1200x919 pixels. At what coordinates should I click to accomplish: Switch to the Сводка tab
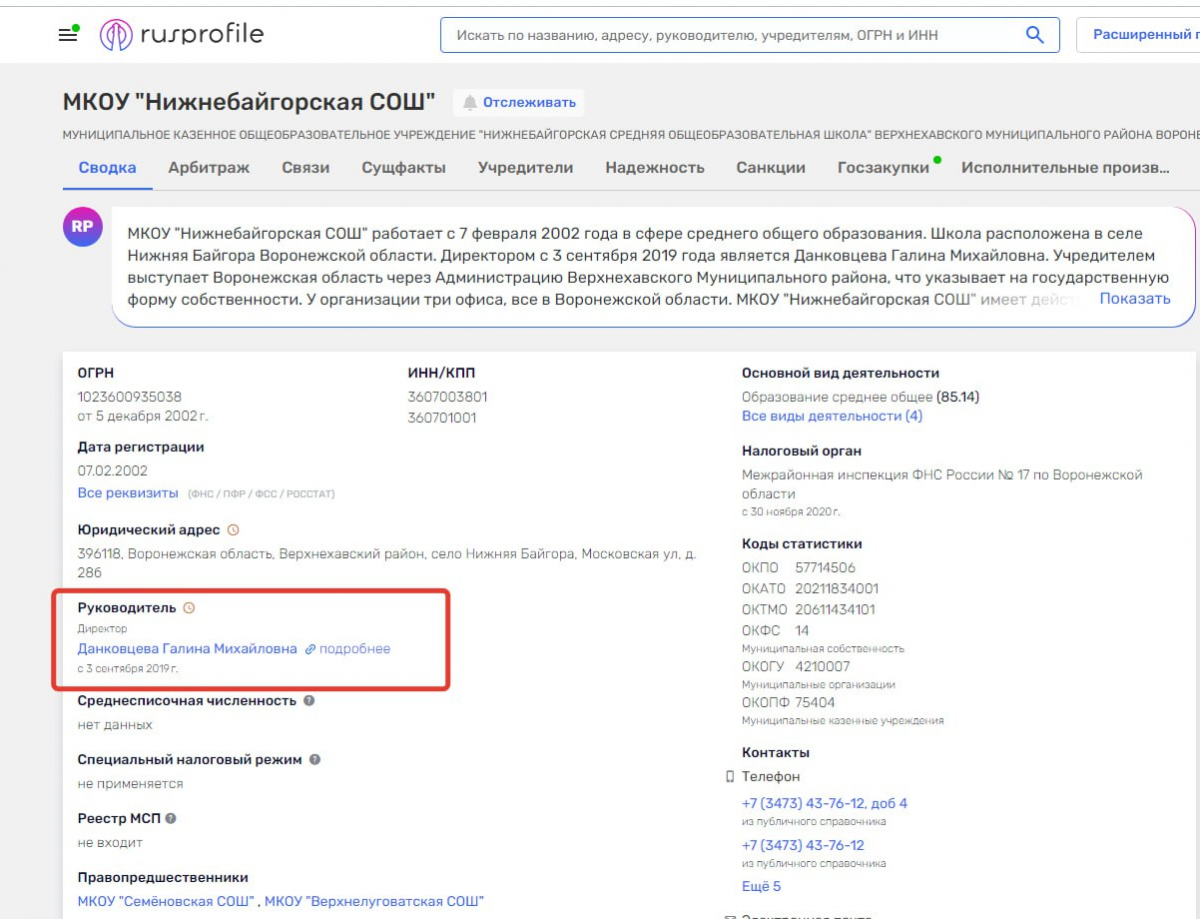tap(107, 168)
